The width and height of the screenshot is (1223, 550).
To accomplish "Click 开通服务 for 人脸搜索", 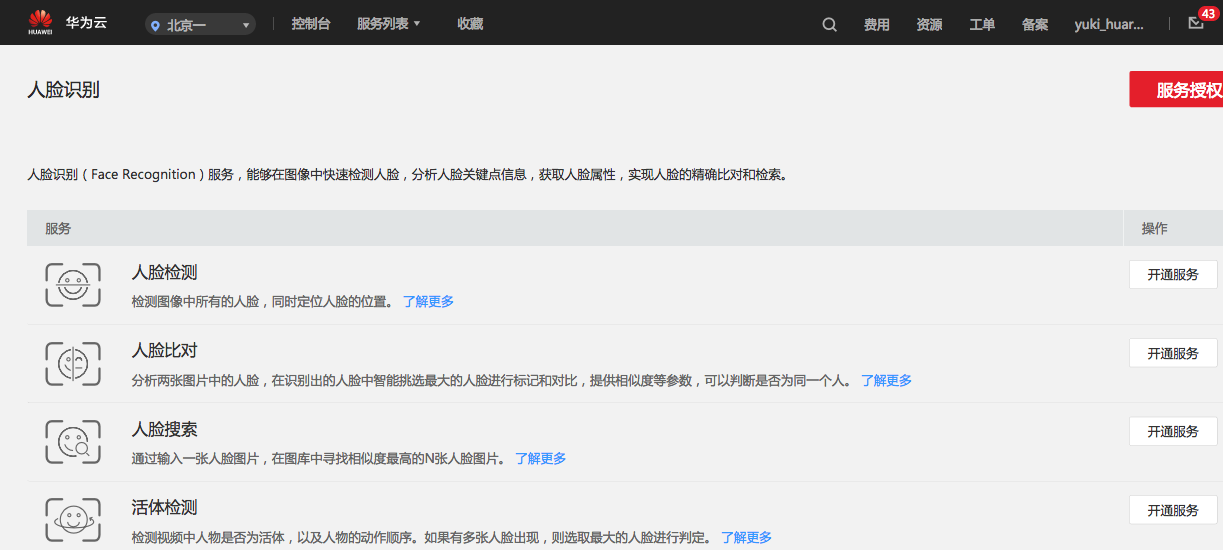I will pos(1173,431).
